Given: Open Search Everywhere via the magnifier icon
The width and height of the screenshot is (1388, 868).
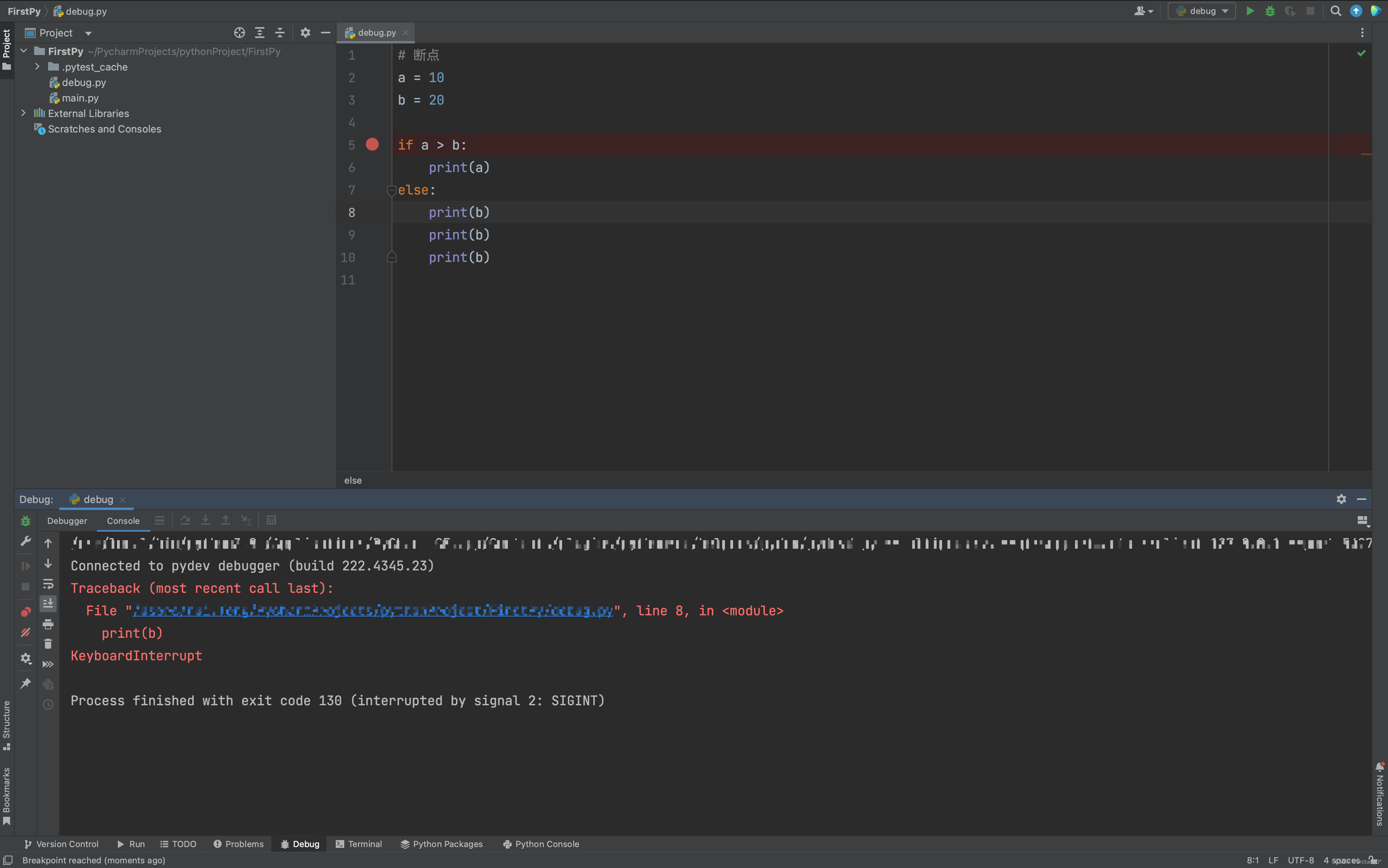Looking at the screenshot, I should tap(1335, 11).
